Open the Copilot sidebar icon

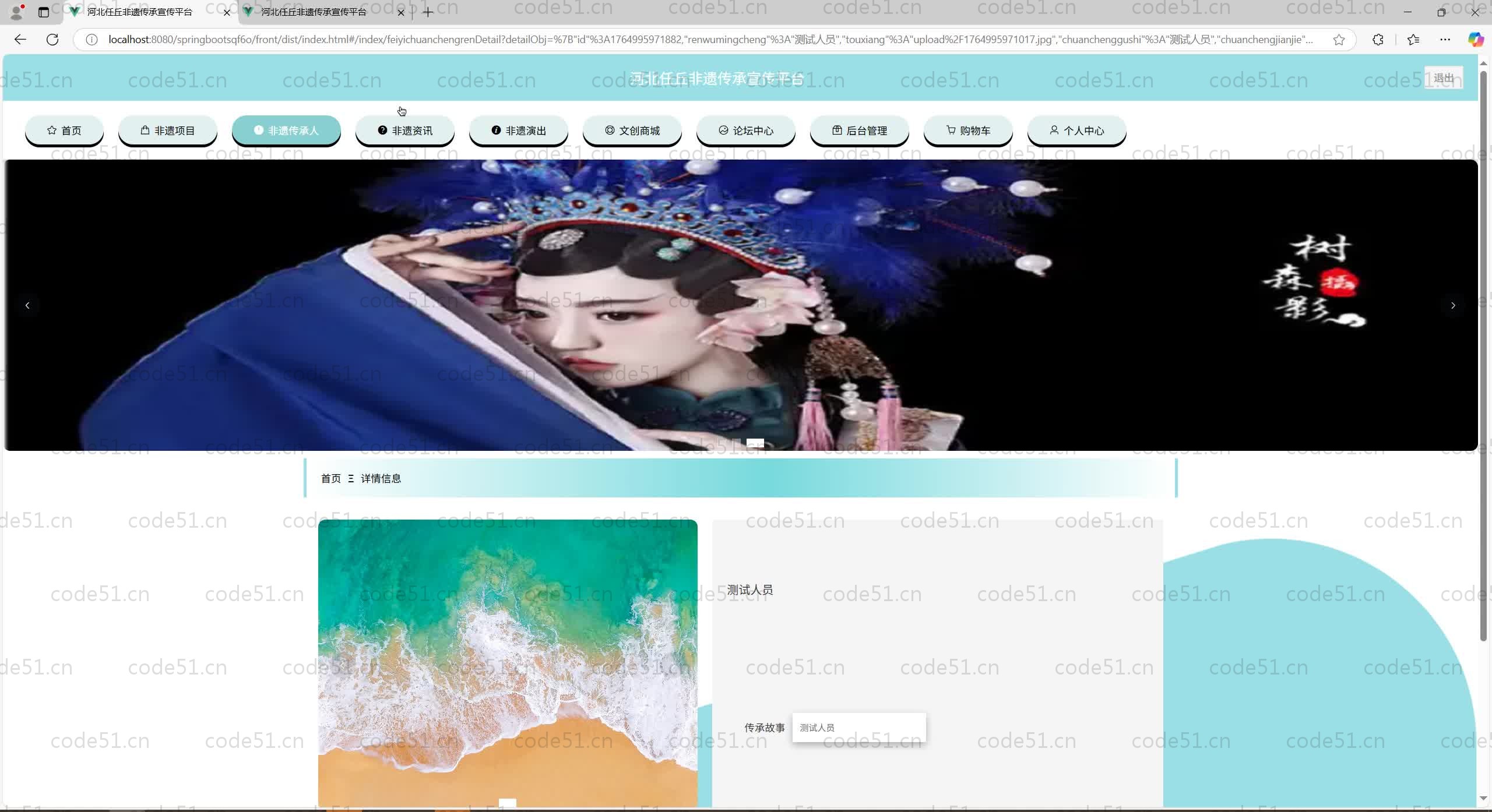pyautogui.click(x=1475, y=40)
